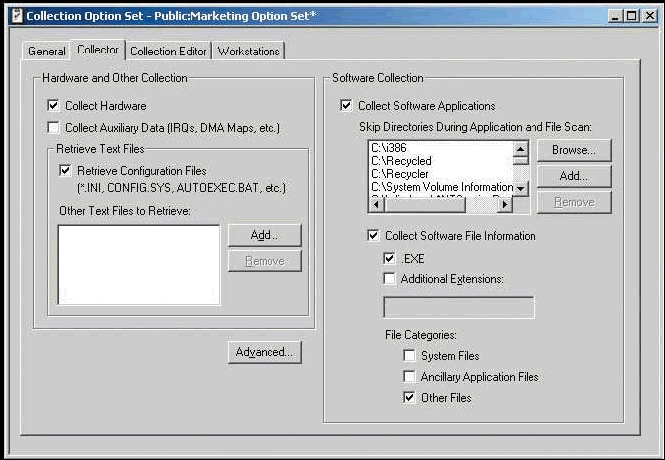Click Remove next to skip directories list
The image size is (665, 460).
click(574, 202)
